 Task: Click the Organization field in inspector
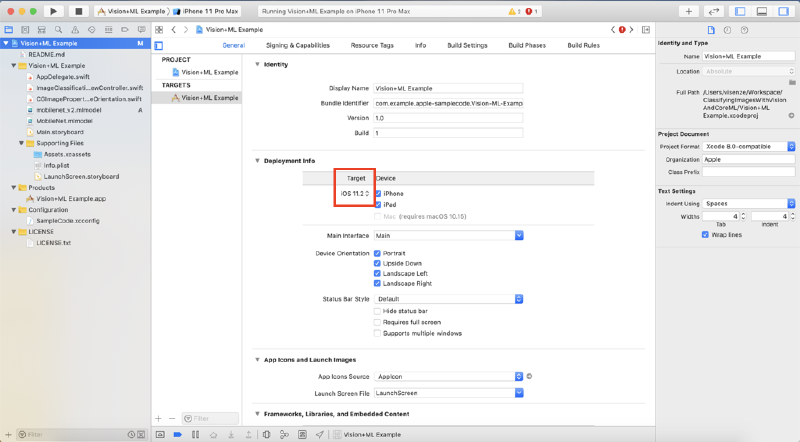[748, 159]
